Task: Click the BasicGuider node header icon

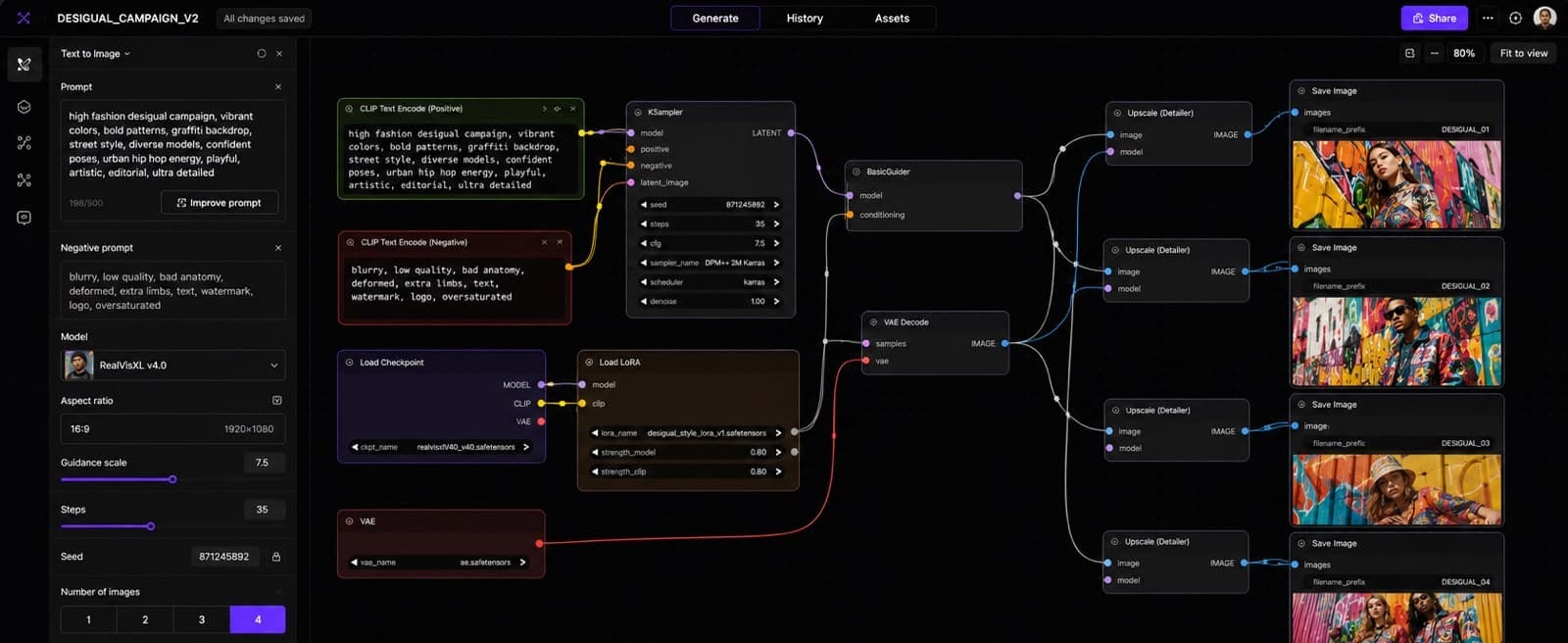Action: coord(857,172)
